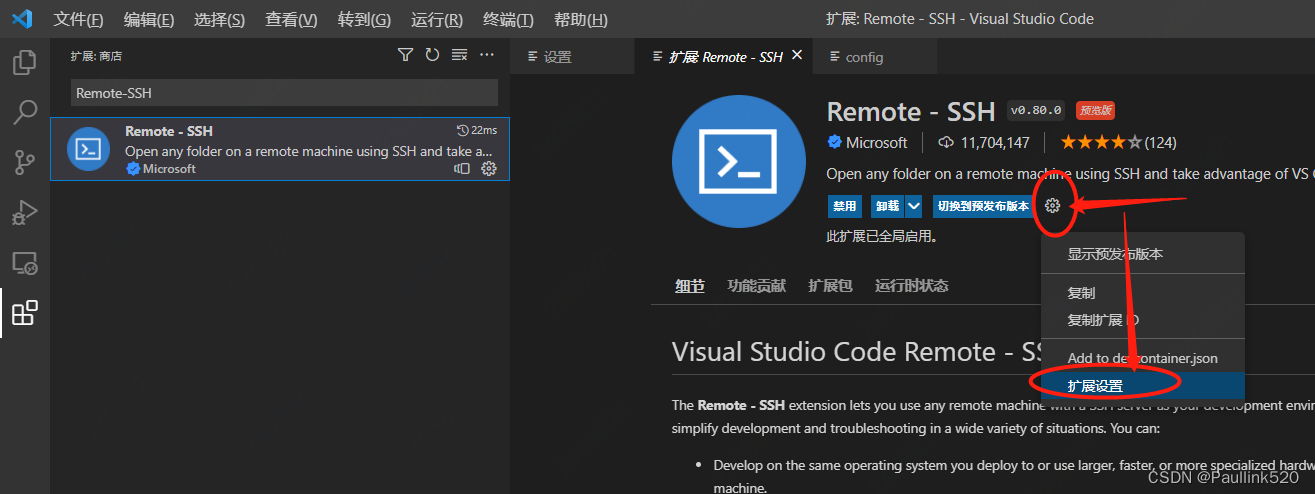Close the Remote - SSH extension tab
1315x494 pixels.
(797, 56)
